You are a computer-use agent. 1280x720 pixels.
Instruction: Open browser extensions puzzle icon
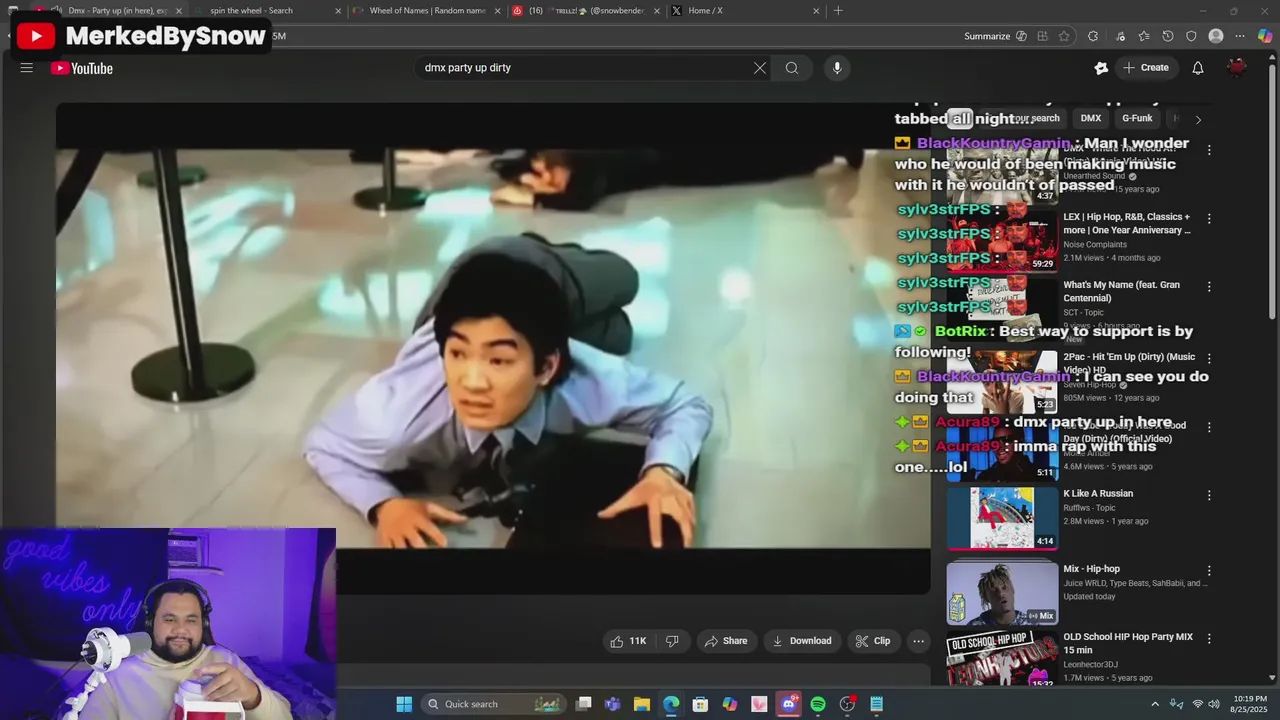point(1093,36)
